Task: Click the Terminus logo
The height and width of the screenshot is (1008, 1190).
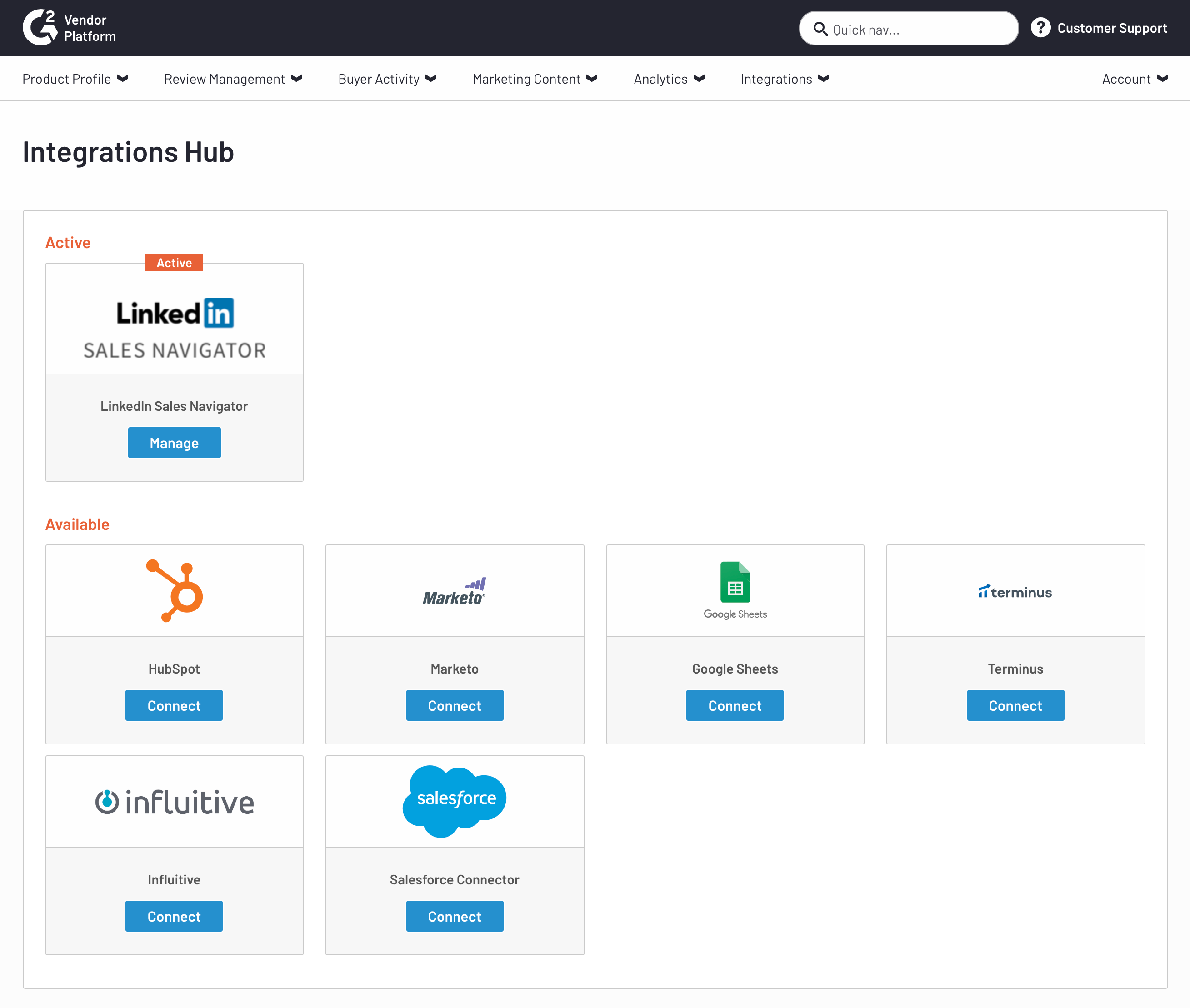Action: [1015, 591]
